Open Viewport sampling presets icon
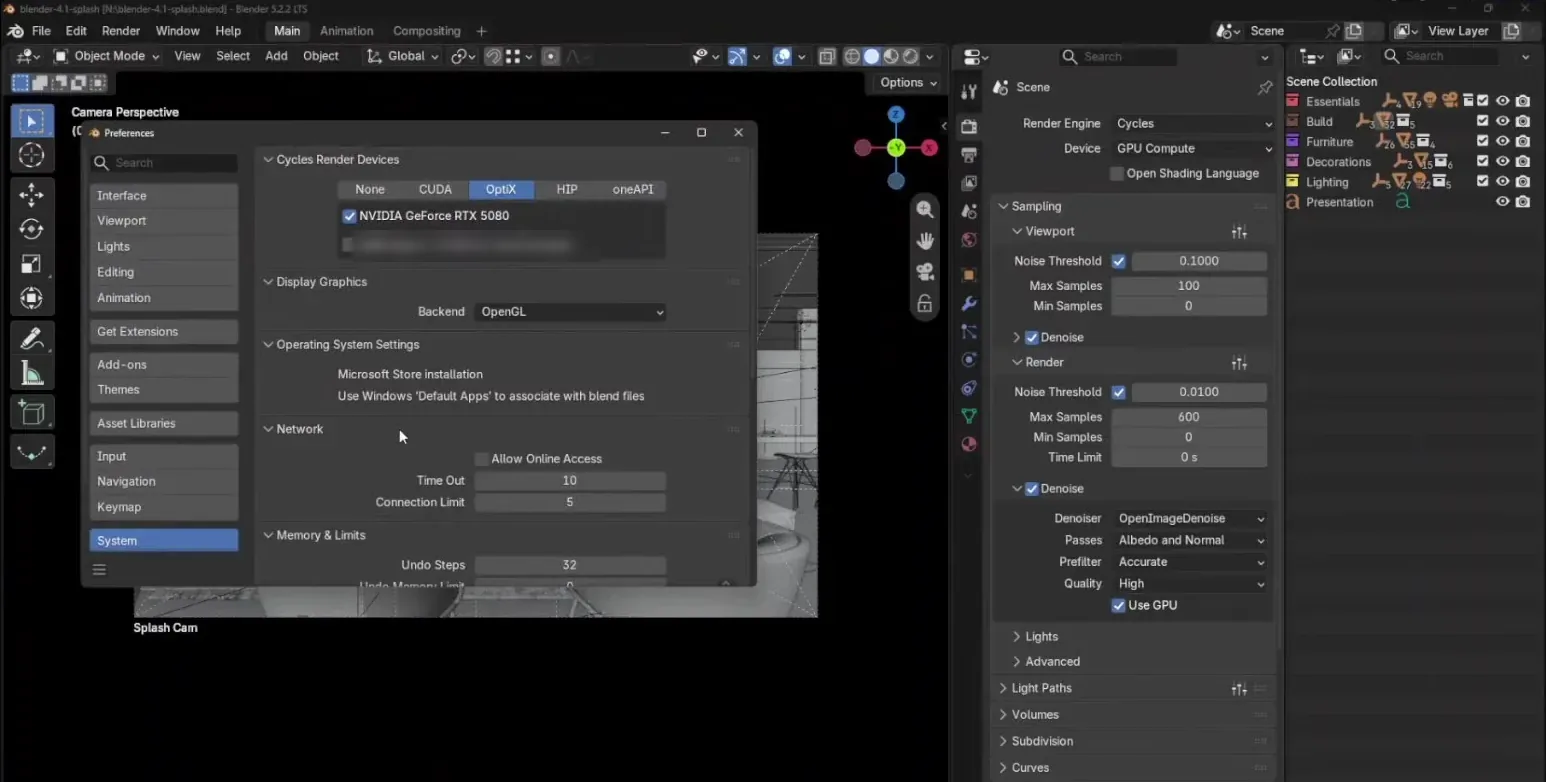The image size is (1546, 782). [1239, 232]
